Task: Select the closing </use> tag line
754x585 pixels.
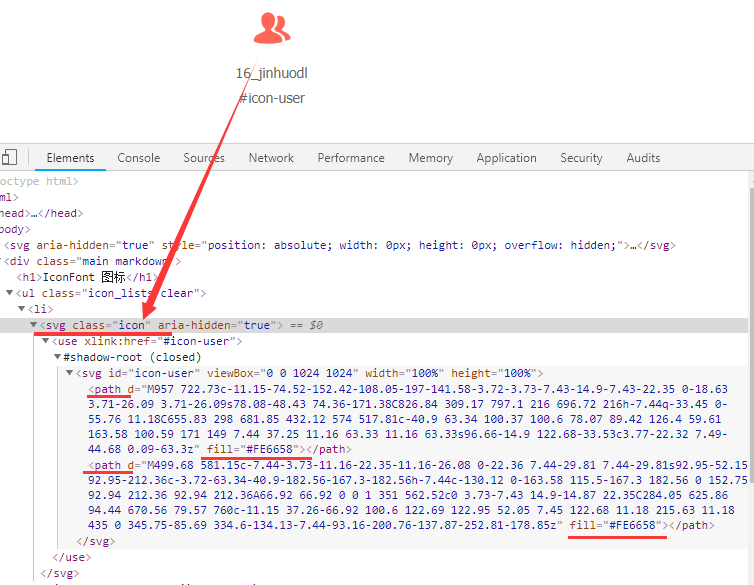Action: pos(72,557)
